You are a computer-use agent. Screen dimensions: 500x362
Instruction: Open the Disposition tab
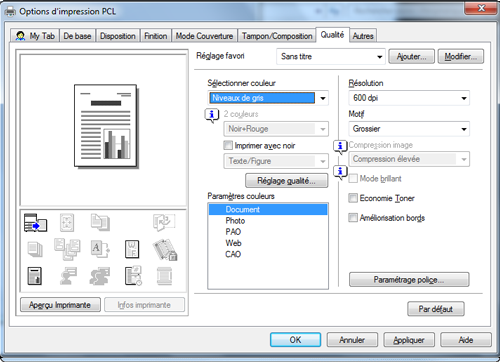tap(118, 36)
